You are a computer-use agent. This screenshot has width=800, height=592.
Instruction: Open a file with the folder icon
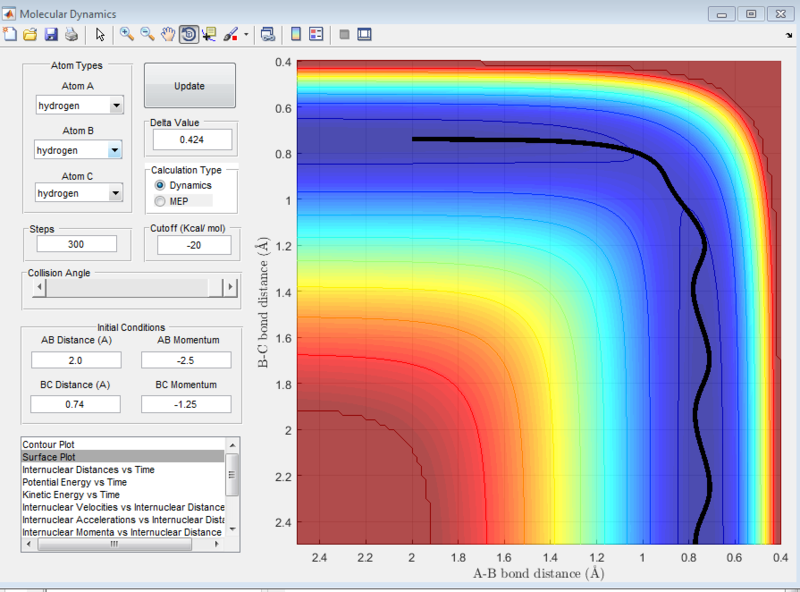pos(30,34)
